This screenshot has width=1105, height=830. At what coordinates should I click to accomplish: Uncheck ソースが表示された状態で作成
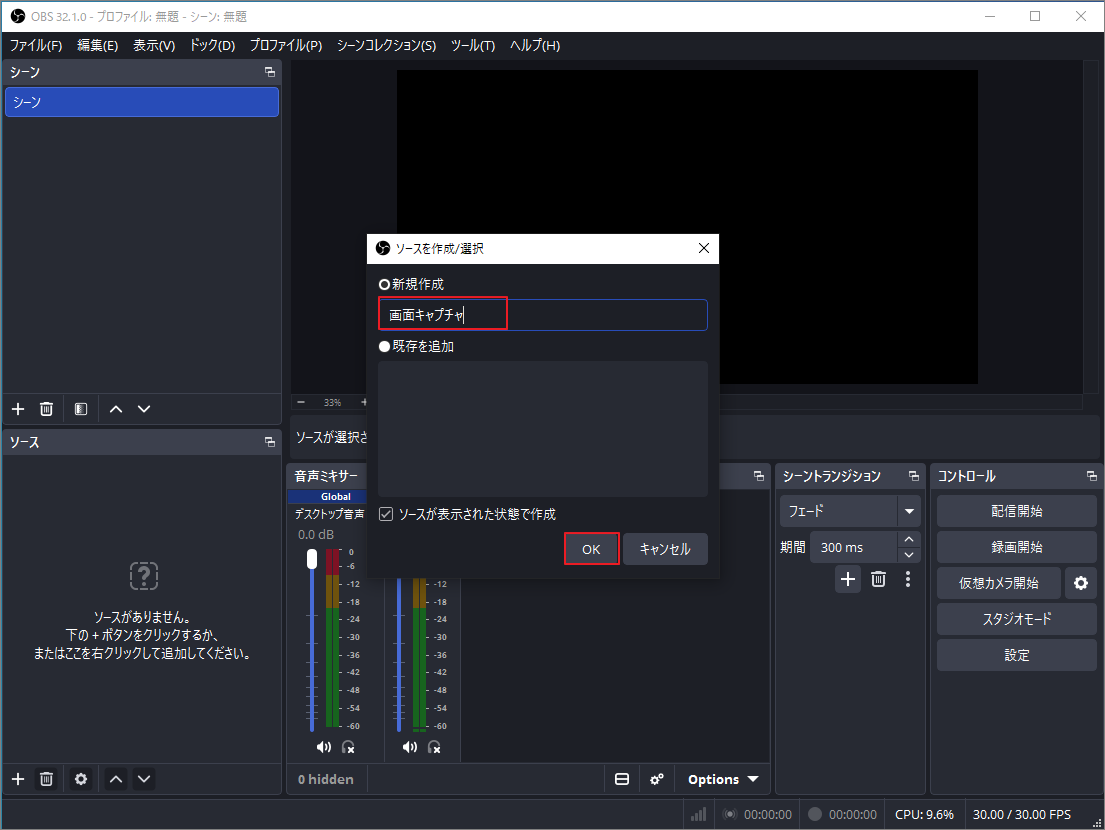click(385, 513)
